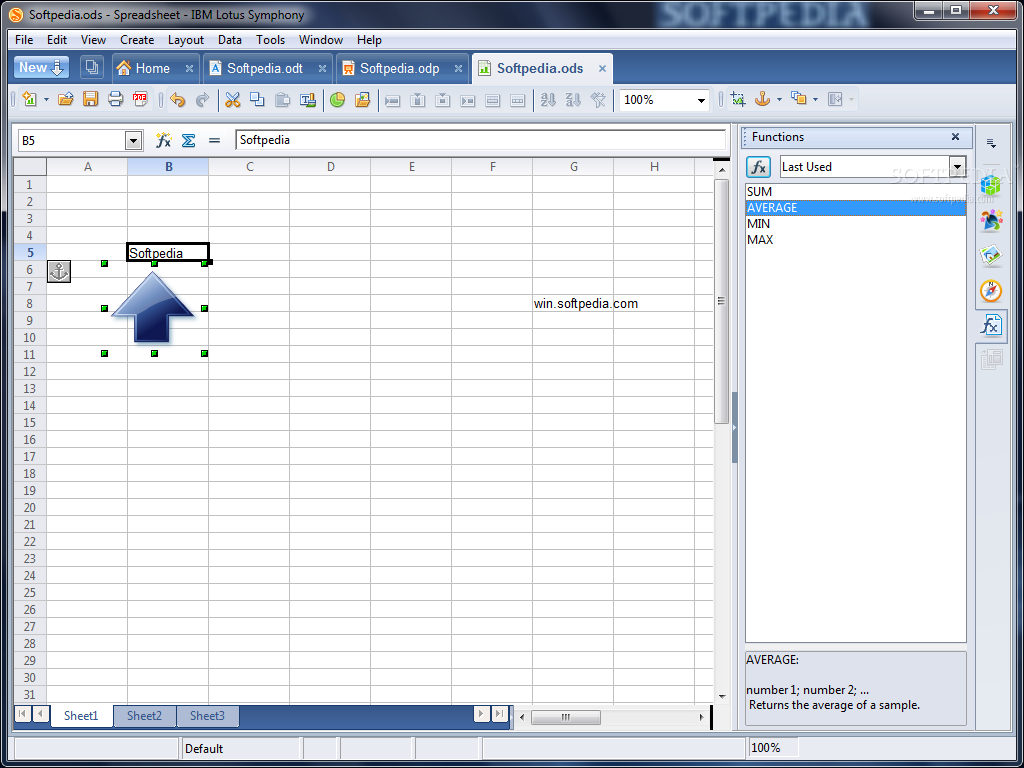
Task: Export as PDF icon
Action: (140, 99)
